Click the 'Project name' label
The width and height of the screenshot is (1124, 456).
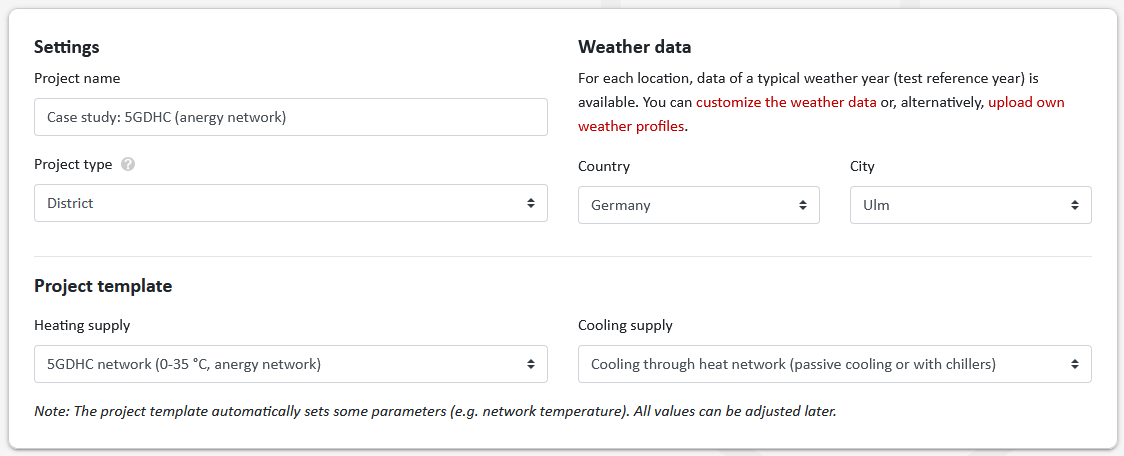[x=77, y=78]
